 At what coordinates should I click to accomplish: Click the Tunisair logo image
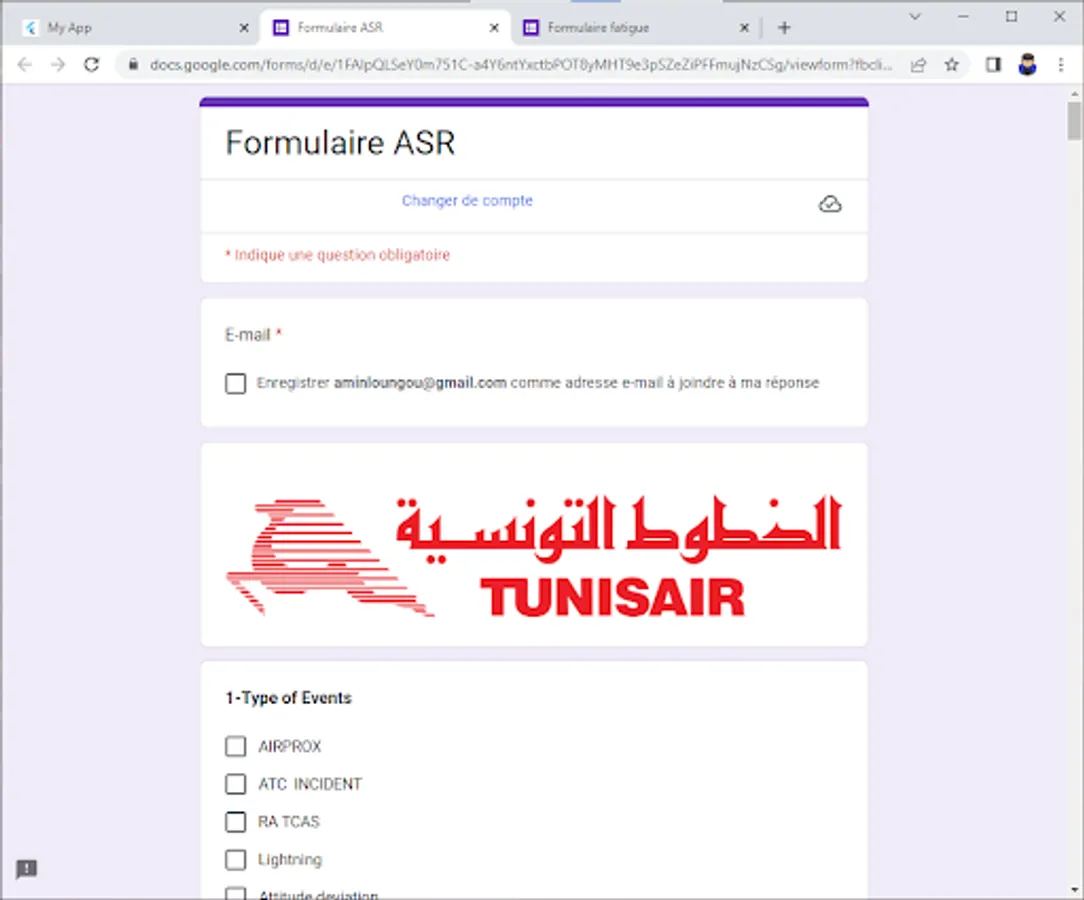click(534, 556)
